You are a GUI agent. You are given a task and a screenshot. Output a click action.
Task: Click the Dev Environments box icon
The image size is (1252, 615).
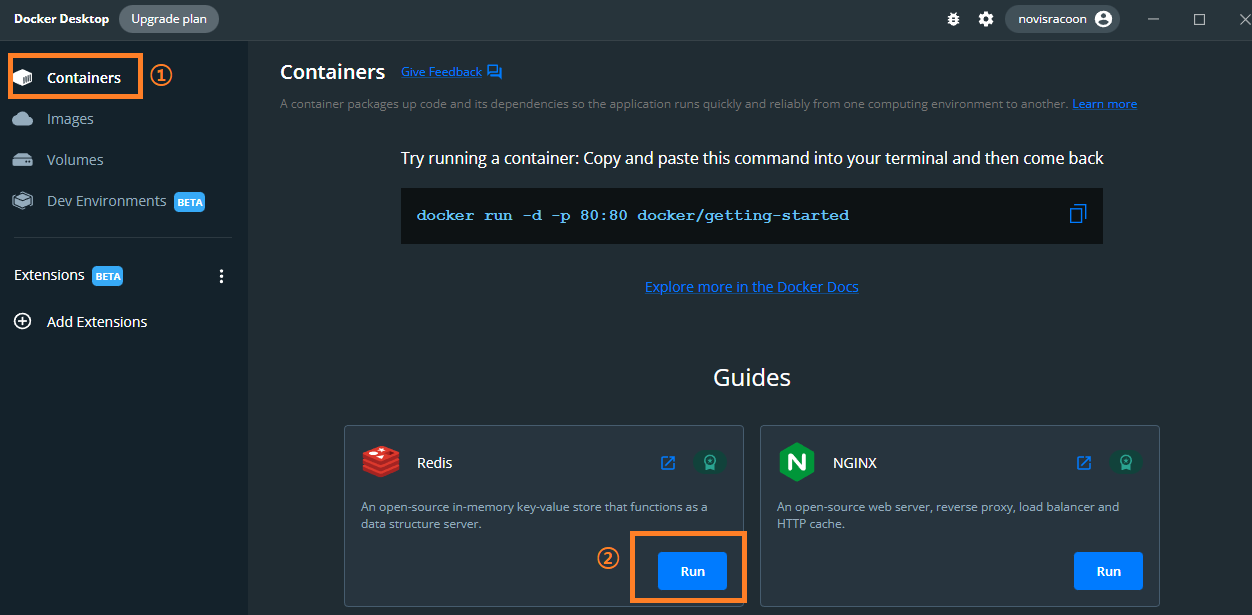point(23,201)
